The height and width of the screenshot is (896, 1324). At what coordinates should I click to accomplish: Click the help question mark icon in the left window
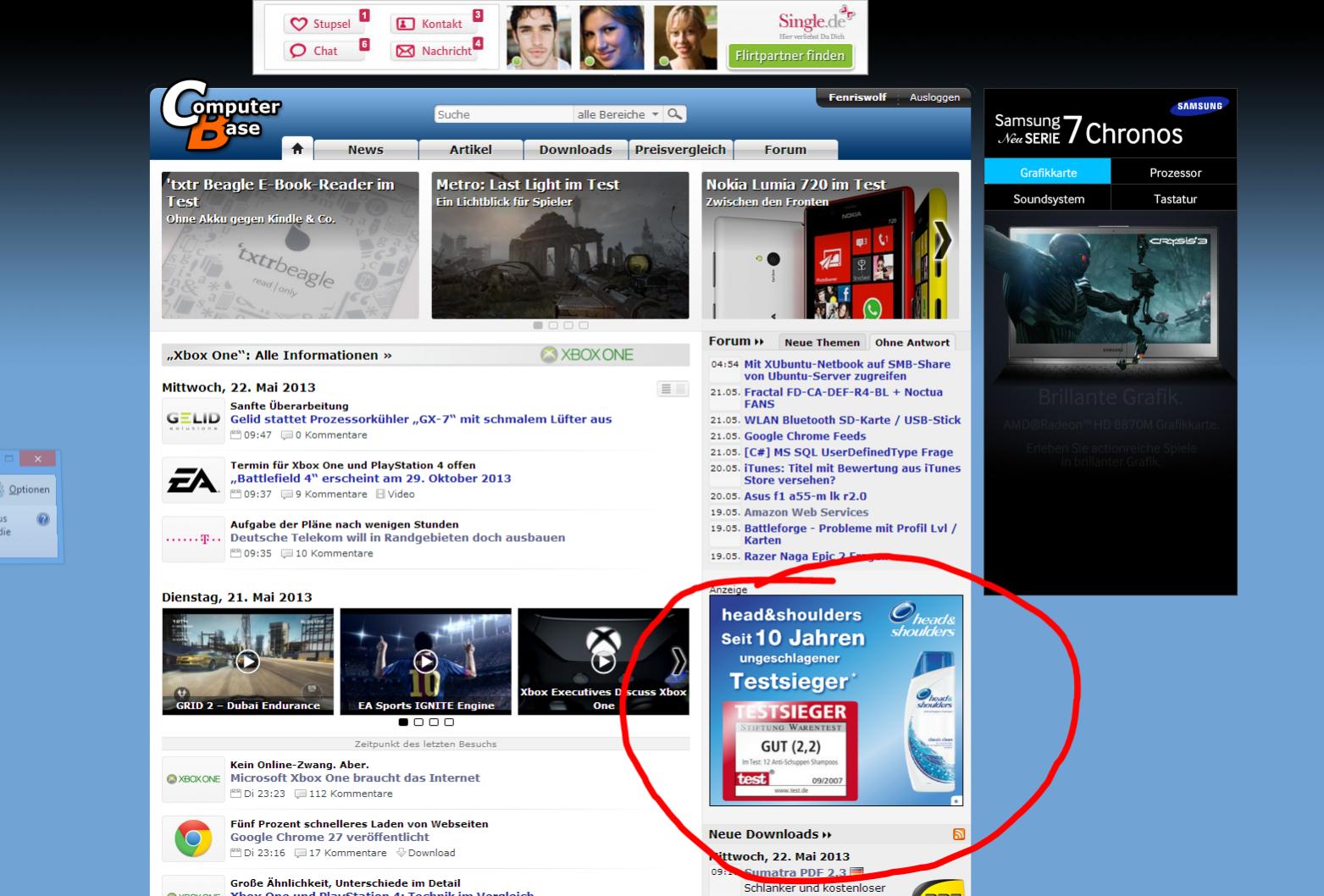click(x=43, y=519)
